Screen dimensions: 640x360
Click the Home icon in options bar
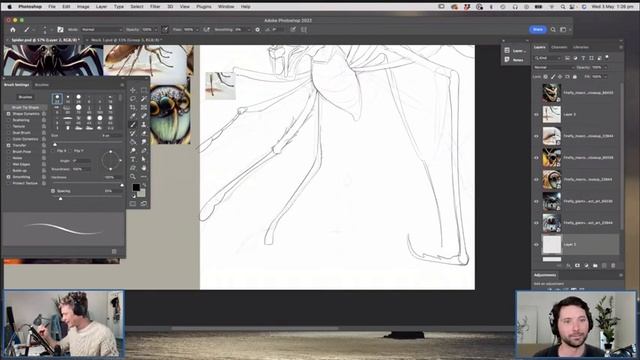[13, 29]
